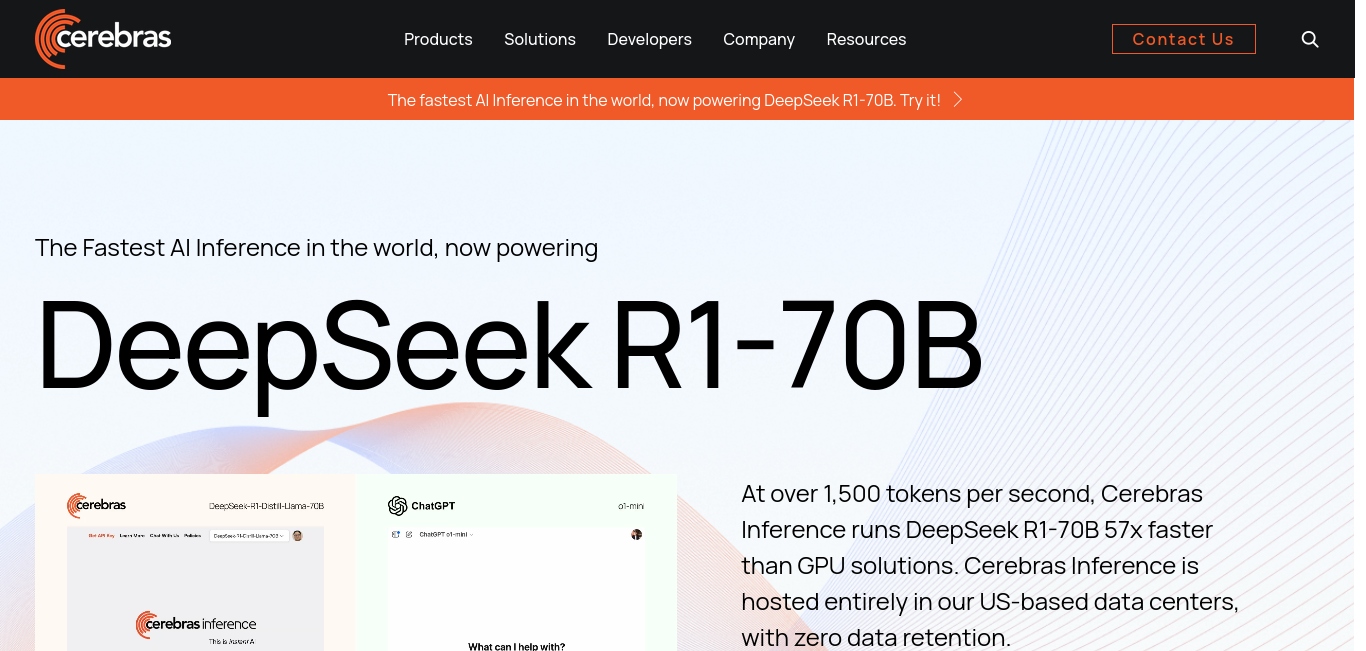The height and width of the screenshot is (651, 1366).
Task: Follow the fastest AI Inference banner link
Action: tap(664, 100)
